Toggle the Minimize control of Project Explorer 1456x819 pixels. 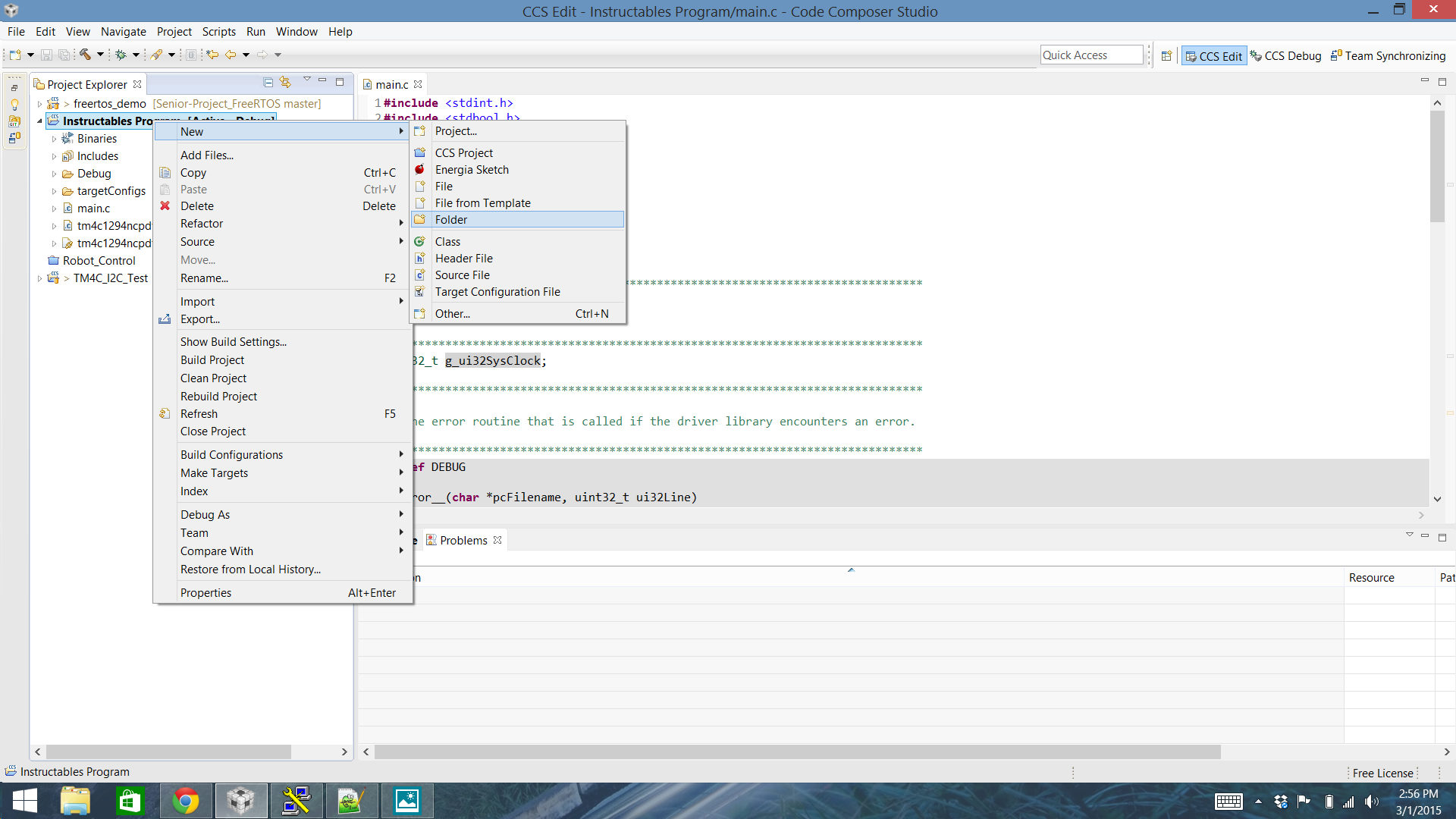coord(323,81)
